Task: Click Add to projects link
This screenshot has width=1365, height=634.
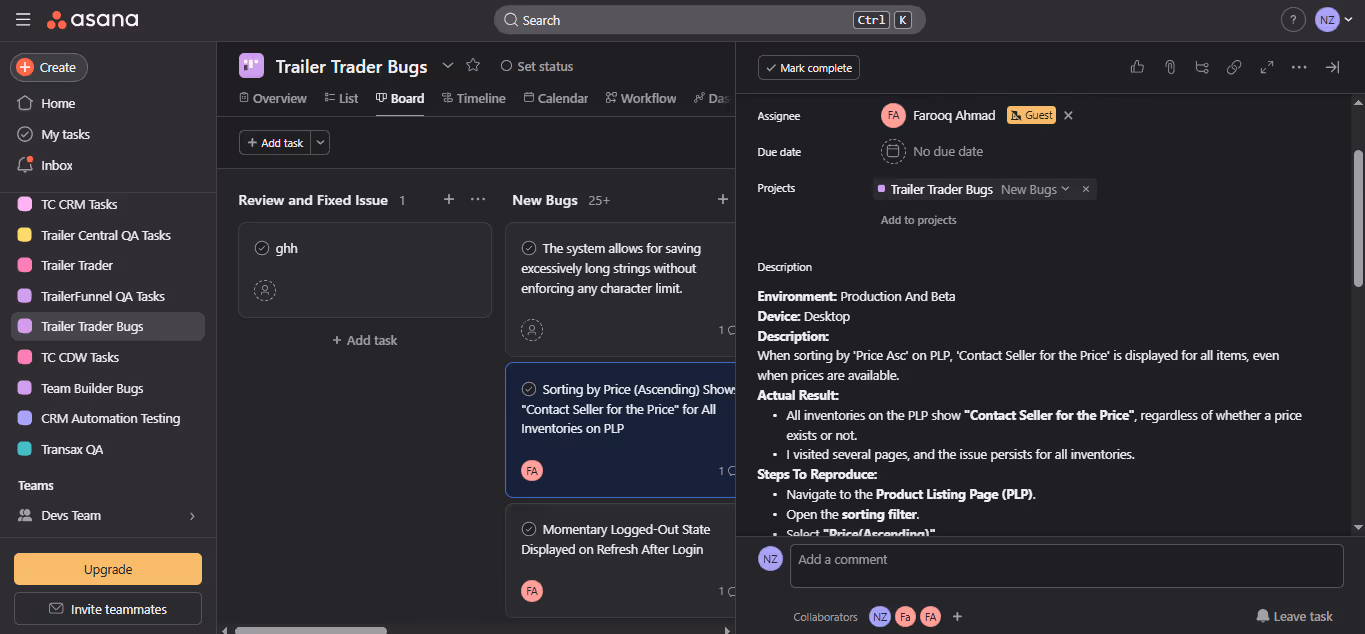Action: tap(918, 220)
